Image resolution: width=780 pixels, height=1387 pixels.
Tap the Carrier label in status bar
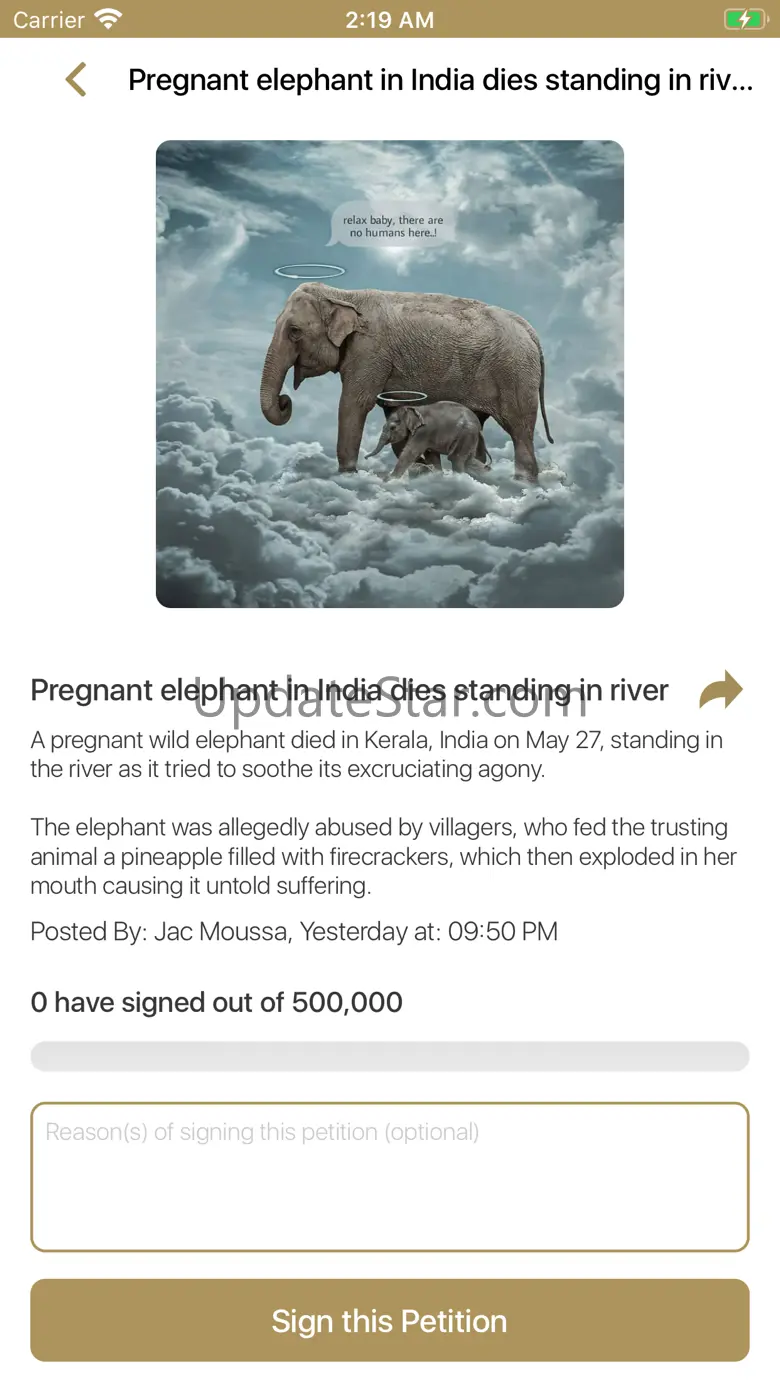(49, 19)
